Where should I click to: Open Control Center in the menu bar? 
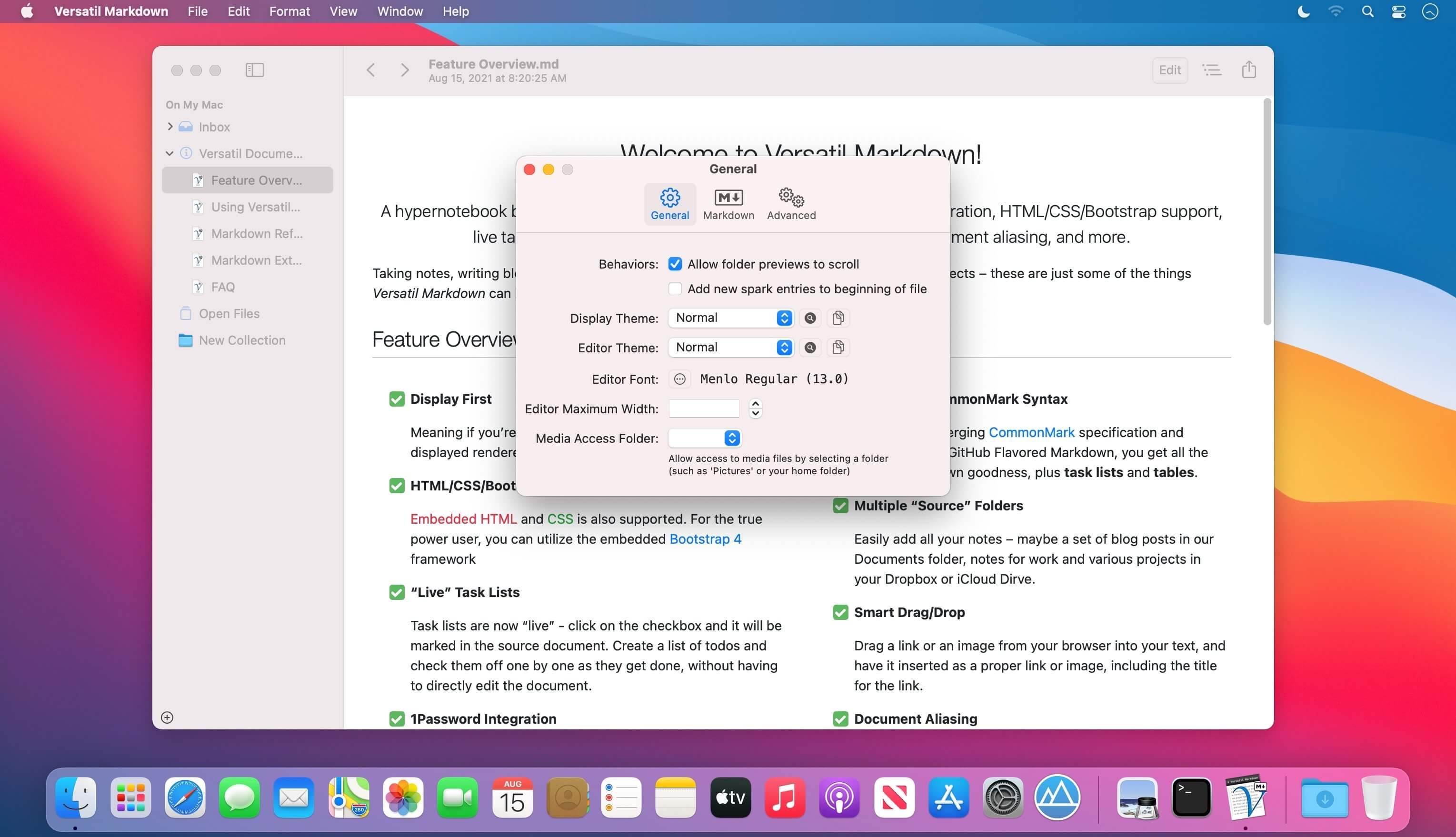[1398, 11]
